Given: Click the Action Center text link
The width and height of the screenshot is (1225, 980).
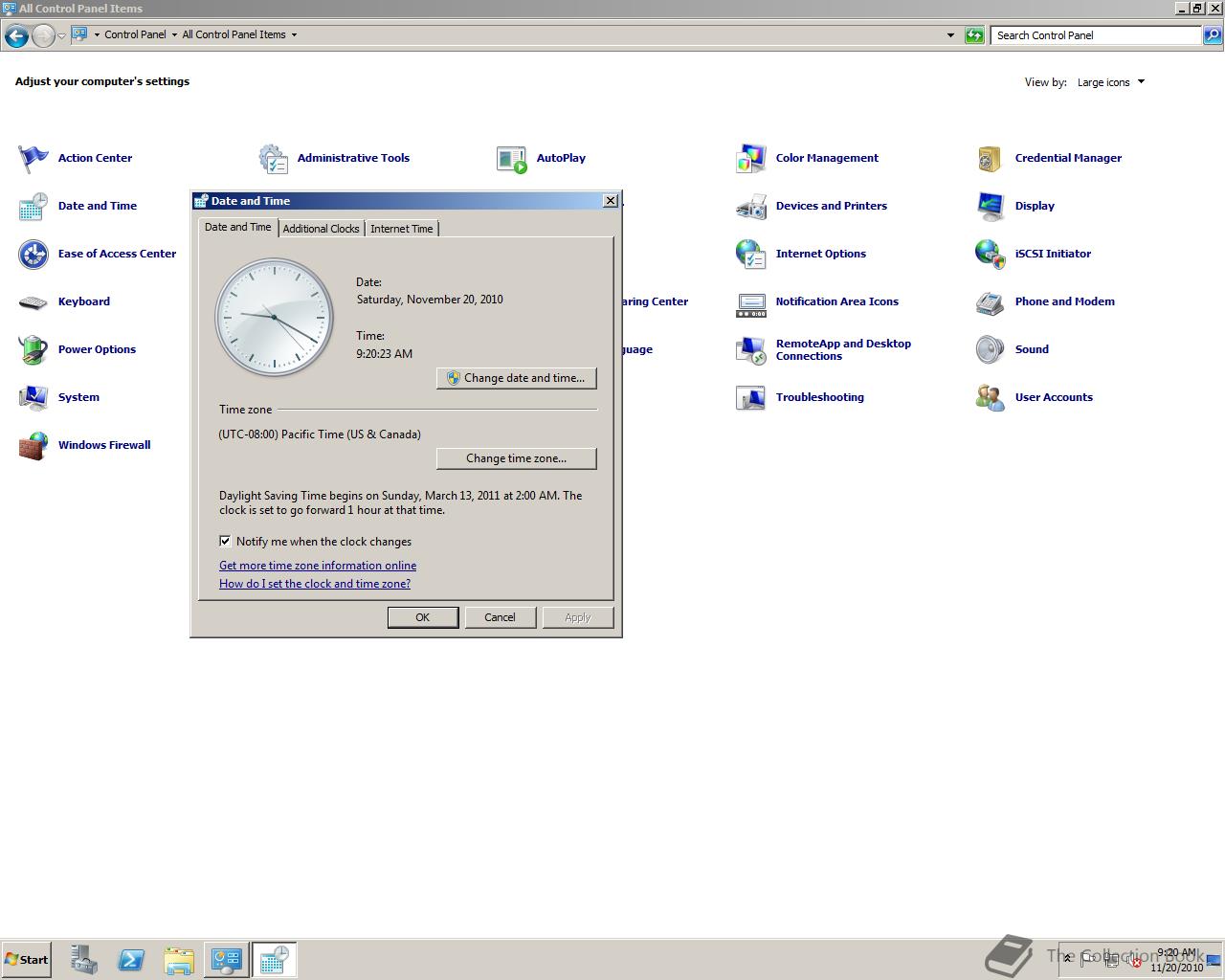Looking at the screenshot, I should coord(95,158).
